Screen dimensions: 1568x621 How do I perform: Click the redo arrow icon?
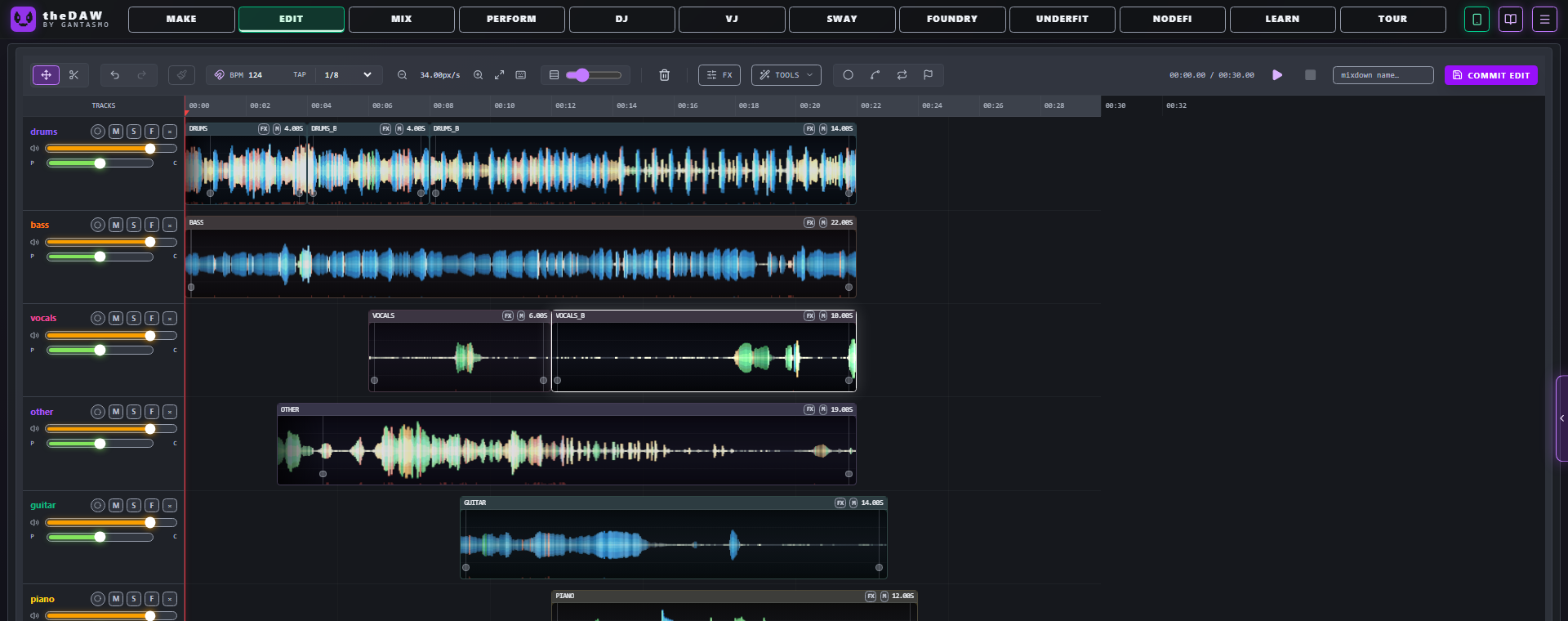pyautogui.click(x=142, y=75)
